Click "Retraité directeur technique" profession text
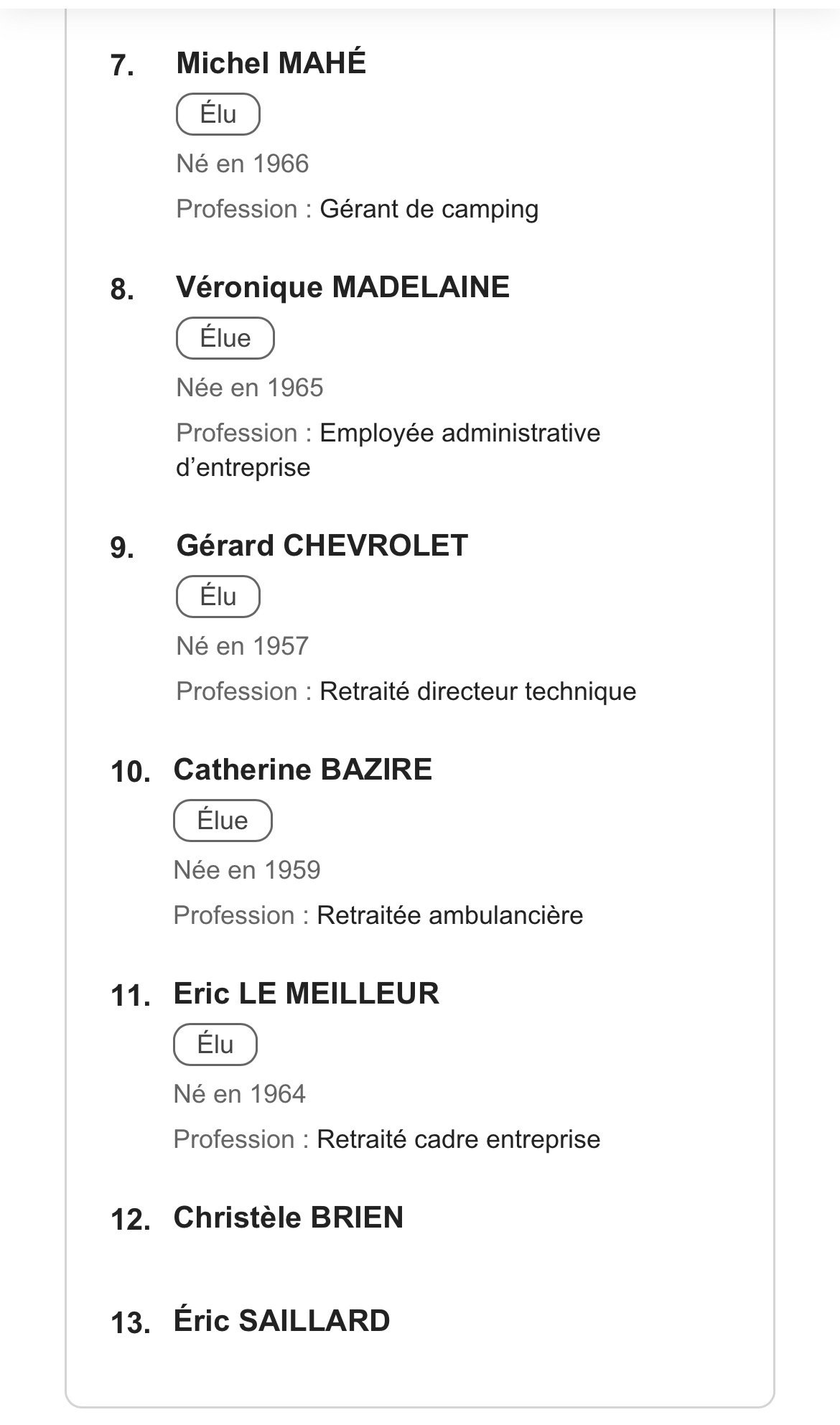 pyautogui.click(x=477, y=692)
